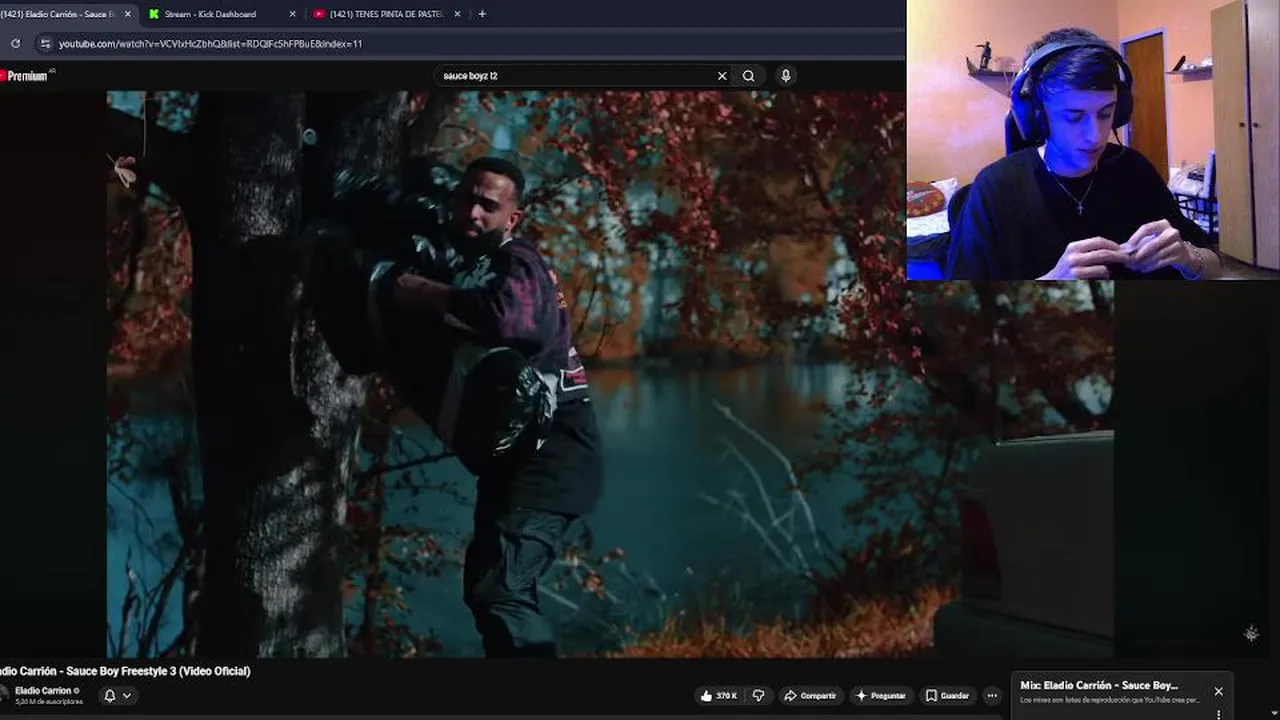Image resolution: width=1280 pixels, height=720 pixels.
Task: Close the Eladio Carrión tab
Action: [x=127, y=14]
